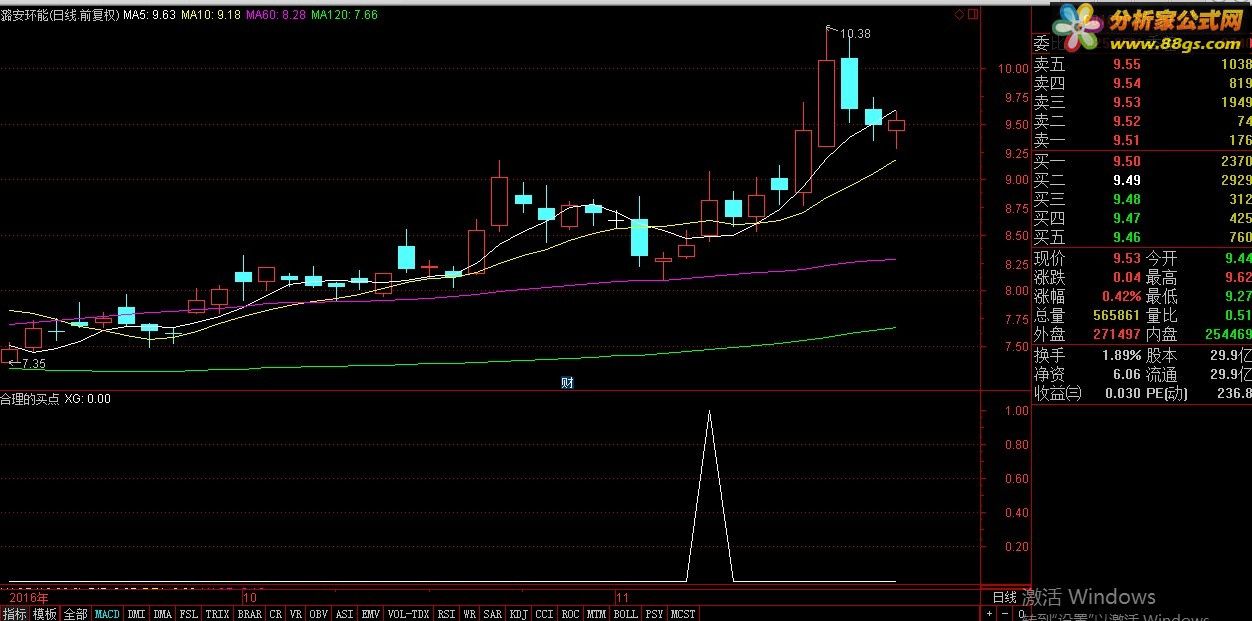
Task: Click the 10.38 high price annotation
Action: pos(855,33)
